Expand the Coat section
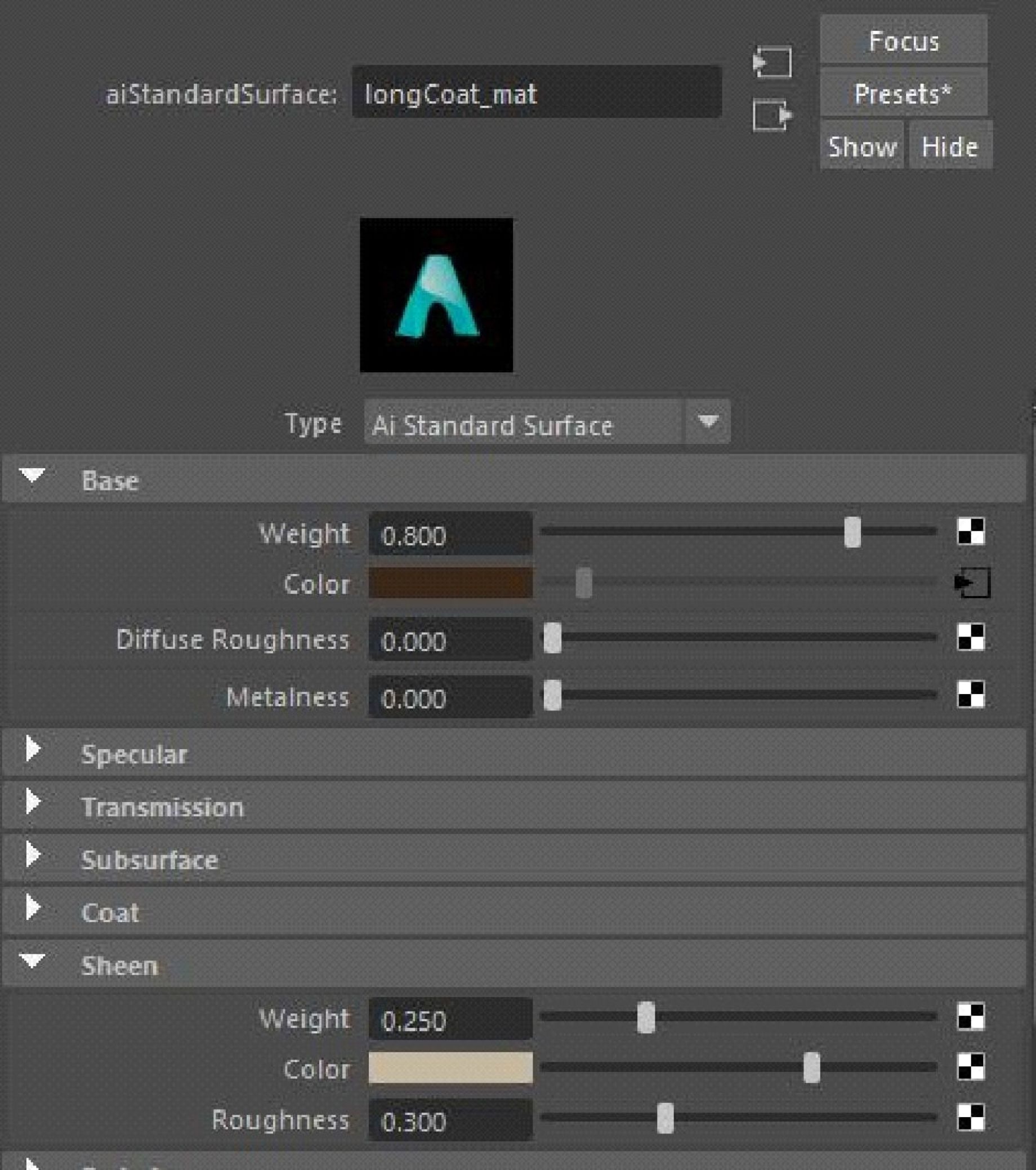This screenshot has height=1170, width=1036. pyautogui.click(x=33, y=907)
